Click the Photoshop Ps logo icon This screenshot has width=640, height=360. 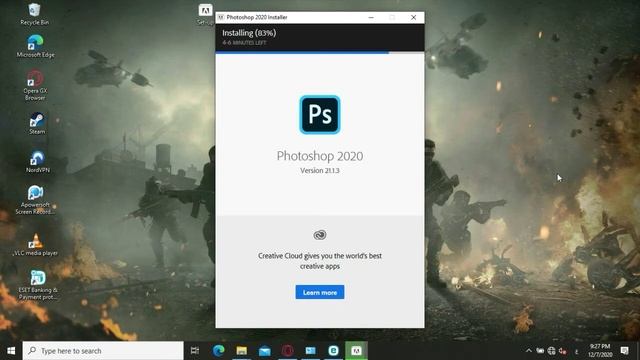click(x=320, y=115)
